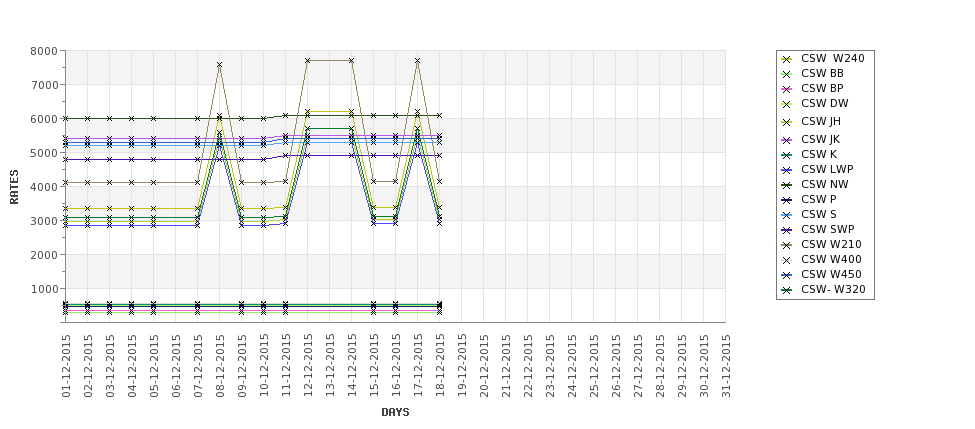
Task: Click the CSW W240 legend marker
Action: tap(787, 59)
